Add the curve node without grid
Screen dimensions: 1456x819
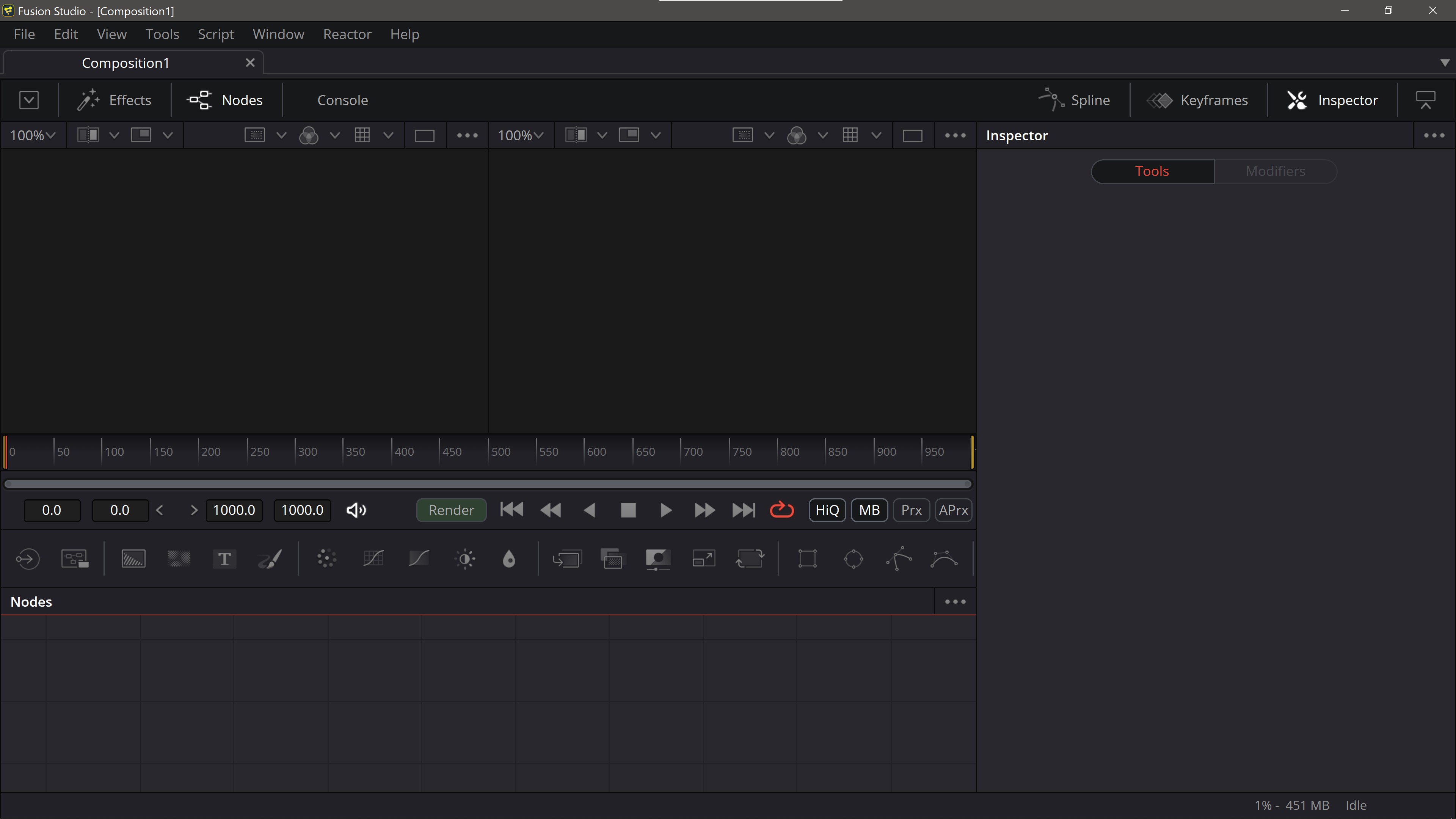pyautogui.click(x=419, y=559)
